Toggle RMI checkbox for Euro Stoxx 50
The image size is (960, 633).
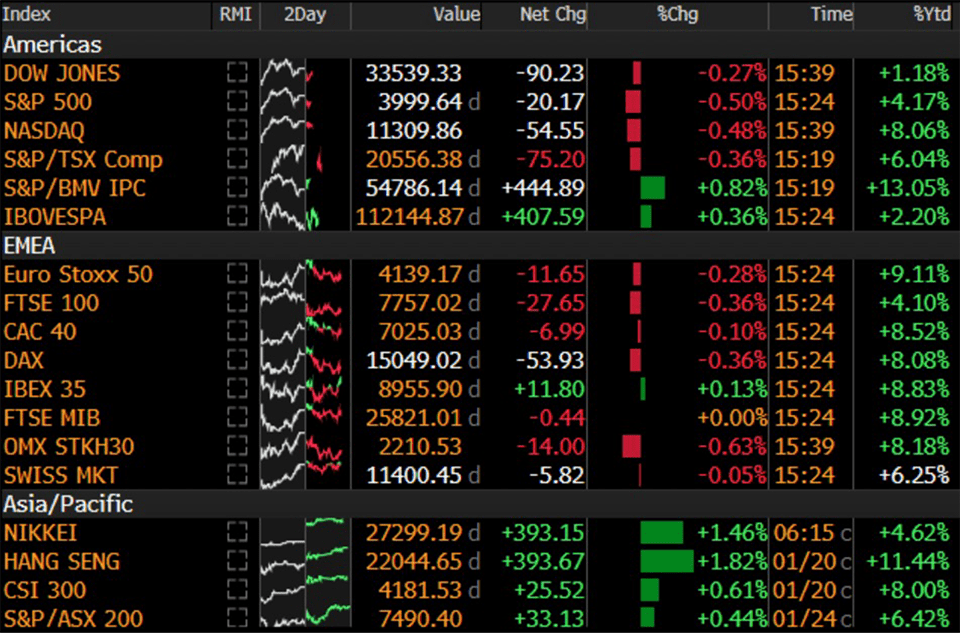(x=237, y=274)
